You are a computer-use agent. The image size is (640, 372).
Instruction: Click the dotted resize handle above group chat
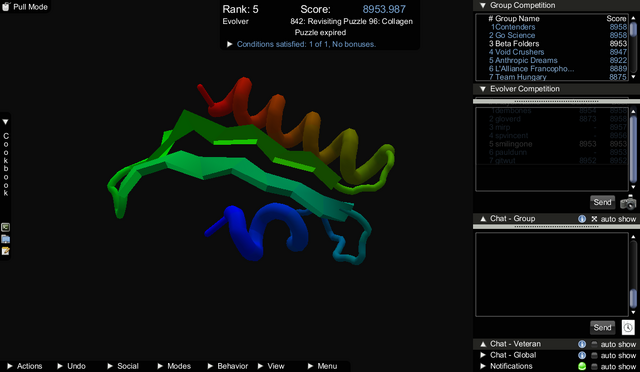556,226
